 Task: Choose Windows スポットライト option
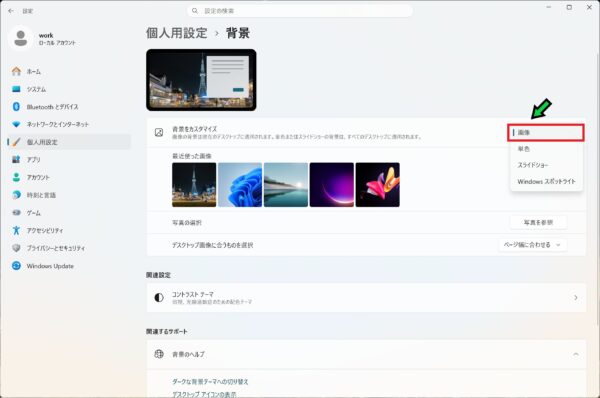pyautogui.click(x=546, y=181)
